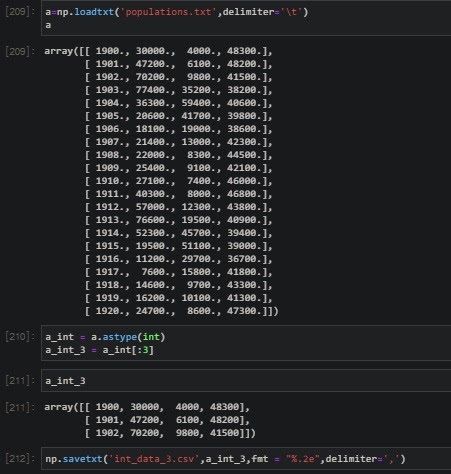Click value 36700. in the 1916 row
Viewport: 451px width, 474px height.
click(244, 259)
